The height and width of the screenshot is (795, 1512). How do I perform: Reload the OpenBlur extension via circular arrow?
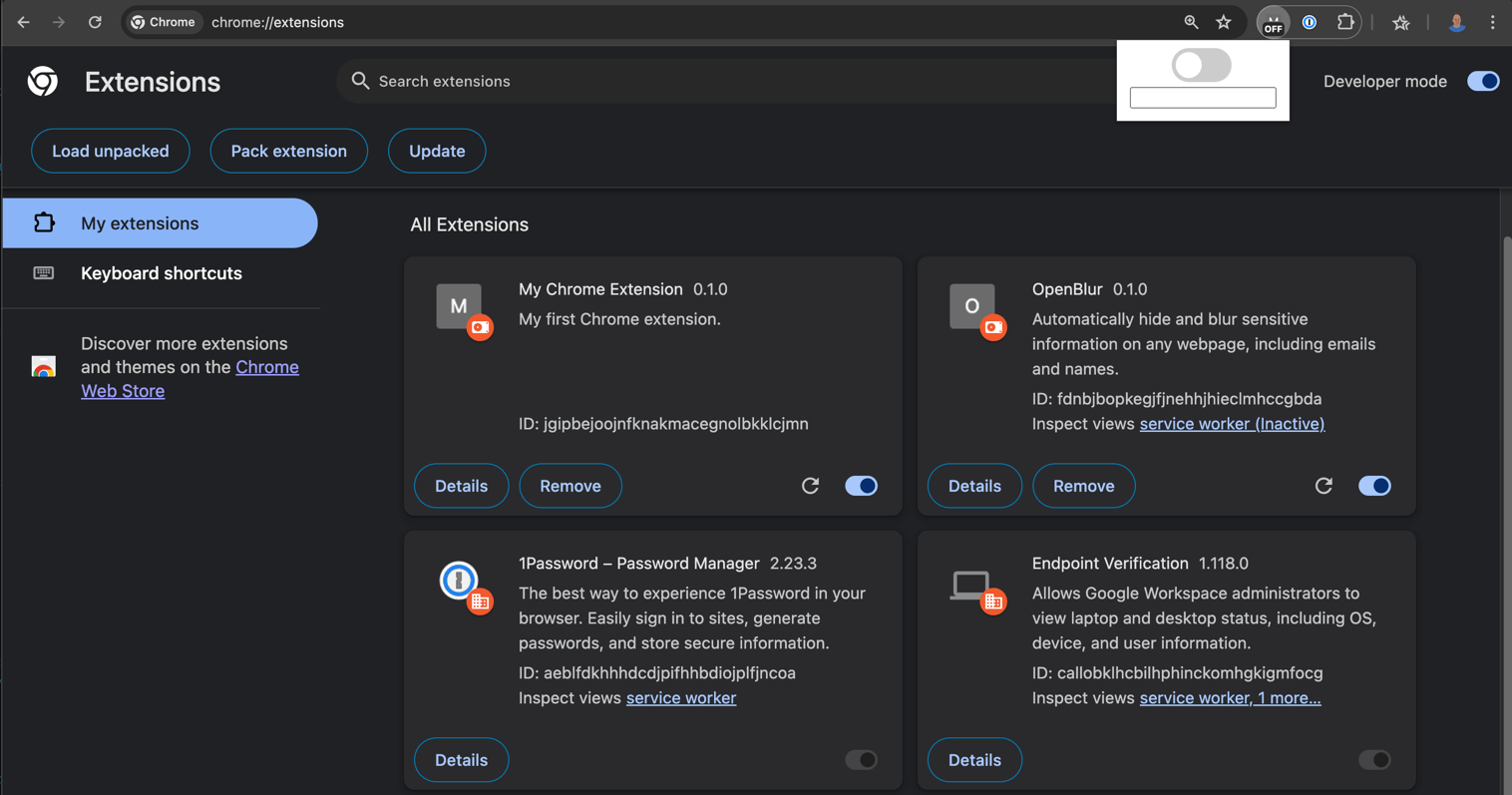coord(1323,486)
